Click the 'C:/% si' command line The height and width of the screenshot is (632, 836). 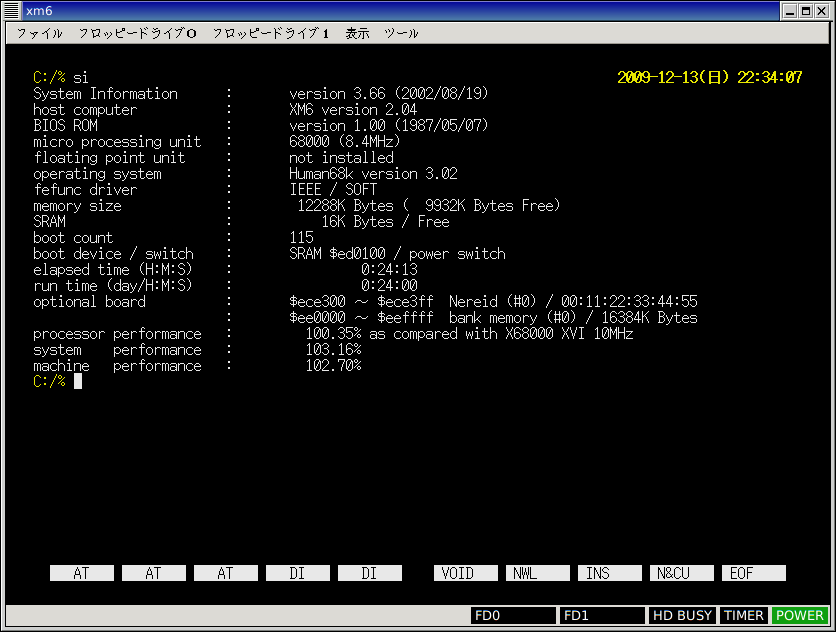point(61,78)
